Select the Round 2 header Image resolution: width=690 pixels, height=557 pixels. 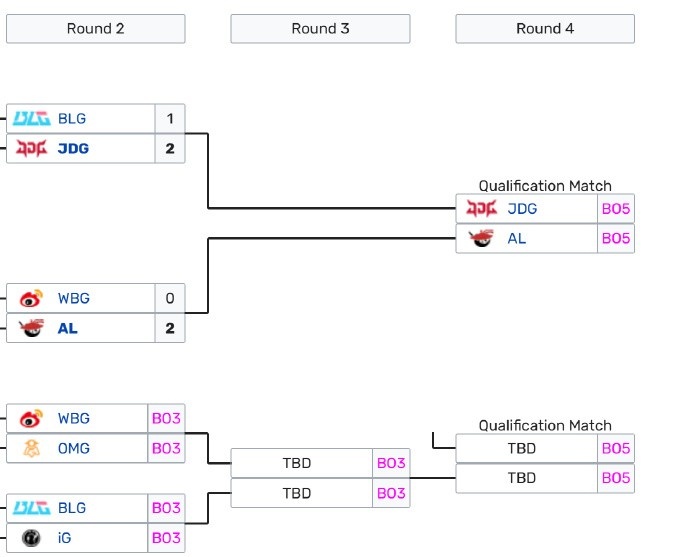click(x=95, y=28)
